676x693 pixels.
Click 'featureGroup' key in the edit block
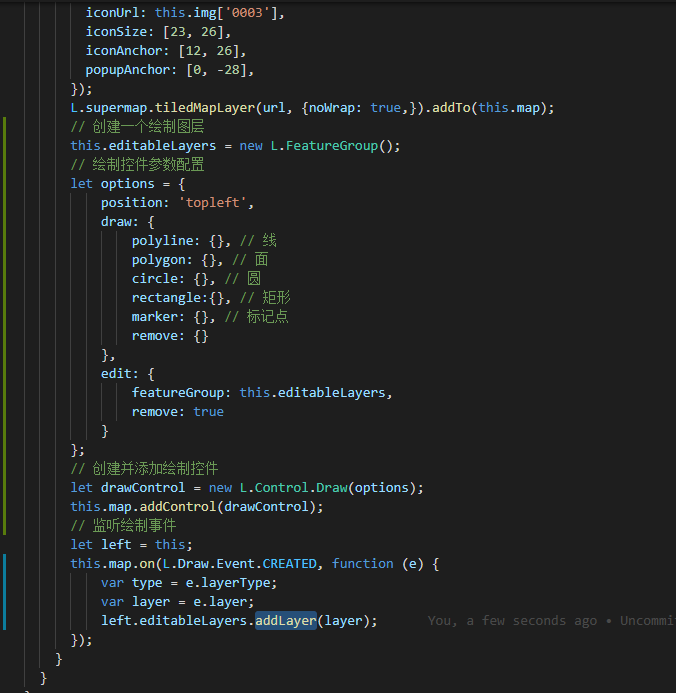(x=178, y=392)
